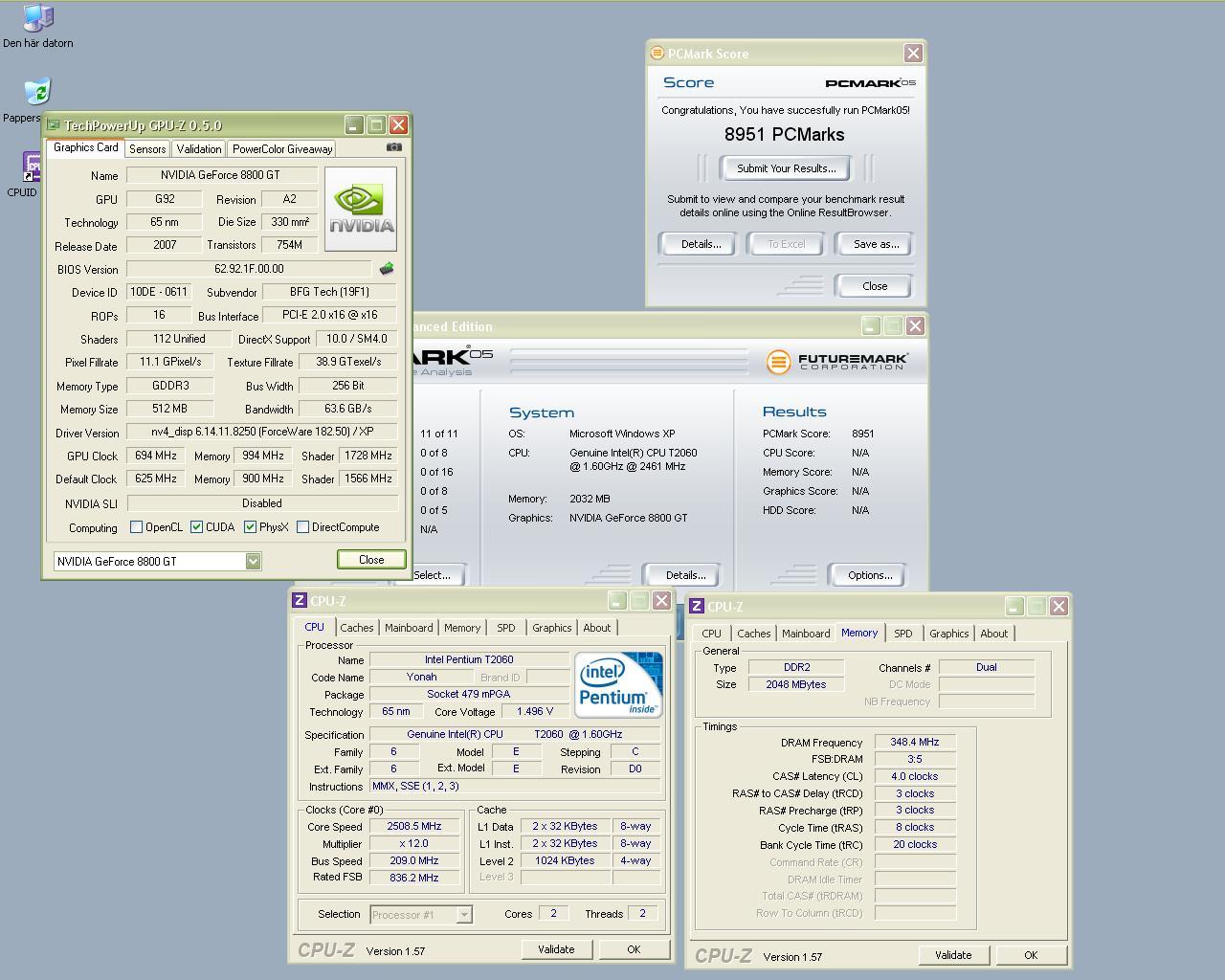This screenshot has height=980, width=1225.
Task: Click Details button in PCMark Score window
Action: click(701, 244)
